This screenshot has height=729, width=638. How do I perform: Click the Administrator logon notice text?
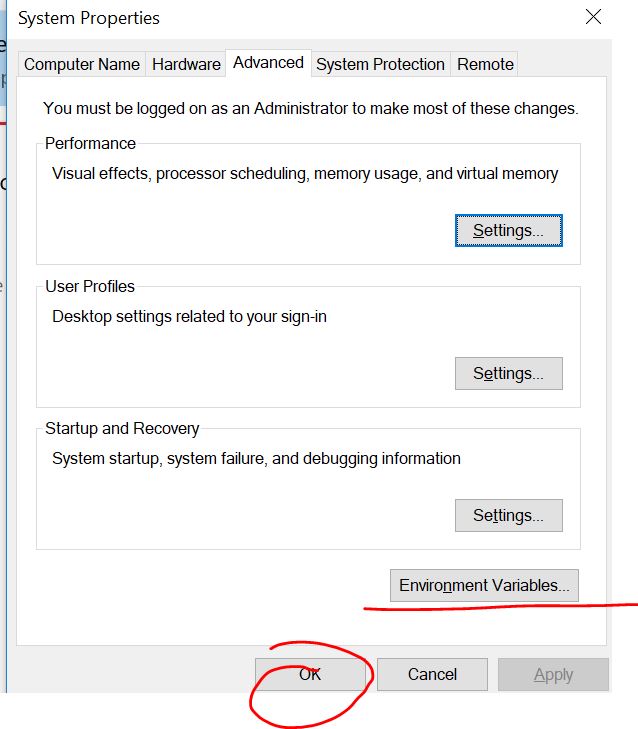(311, 108)
